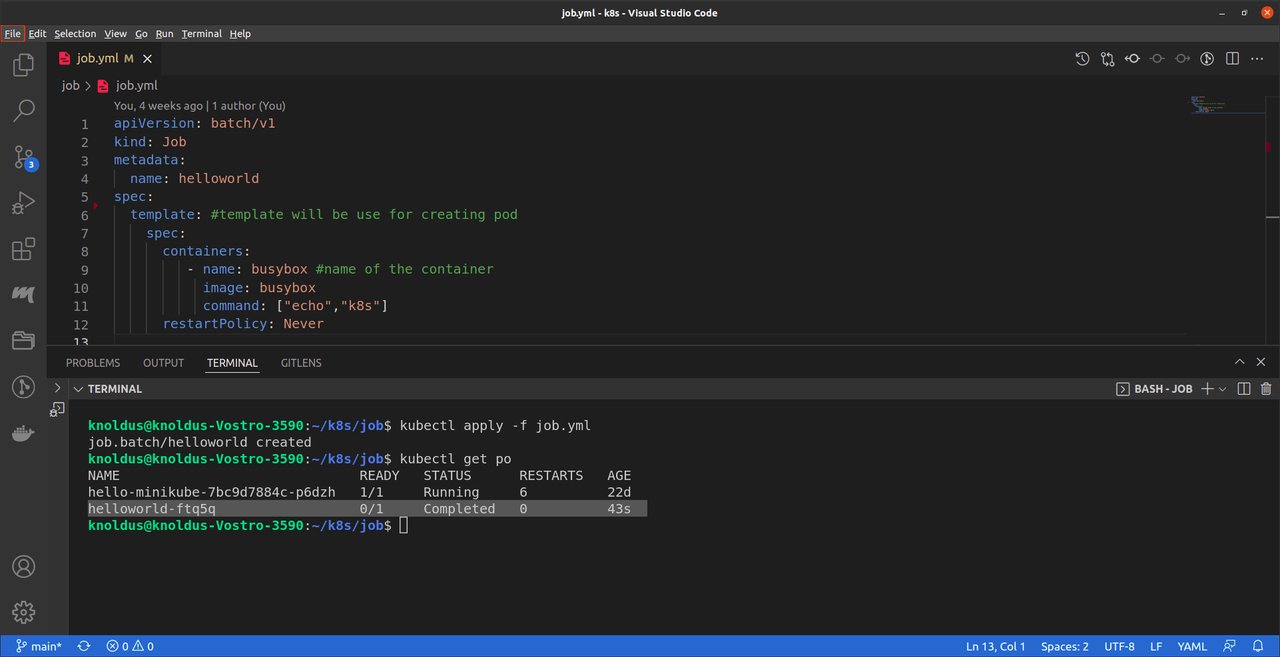Open changes with previous revision
The height and width of the screenshot is (657, 1280).
pyautogui.click(x=1132, y=59)
